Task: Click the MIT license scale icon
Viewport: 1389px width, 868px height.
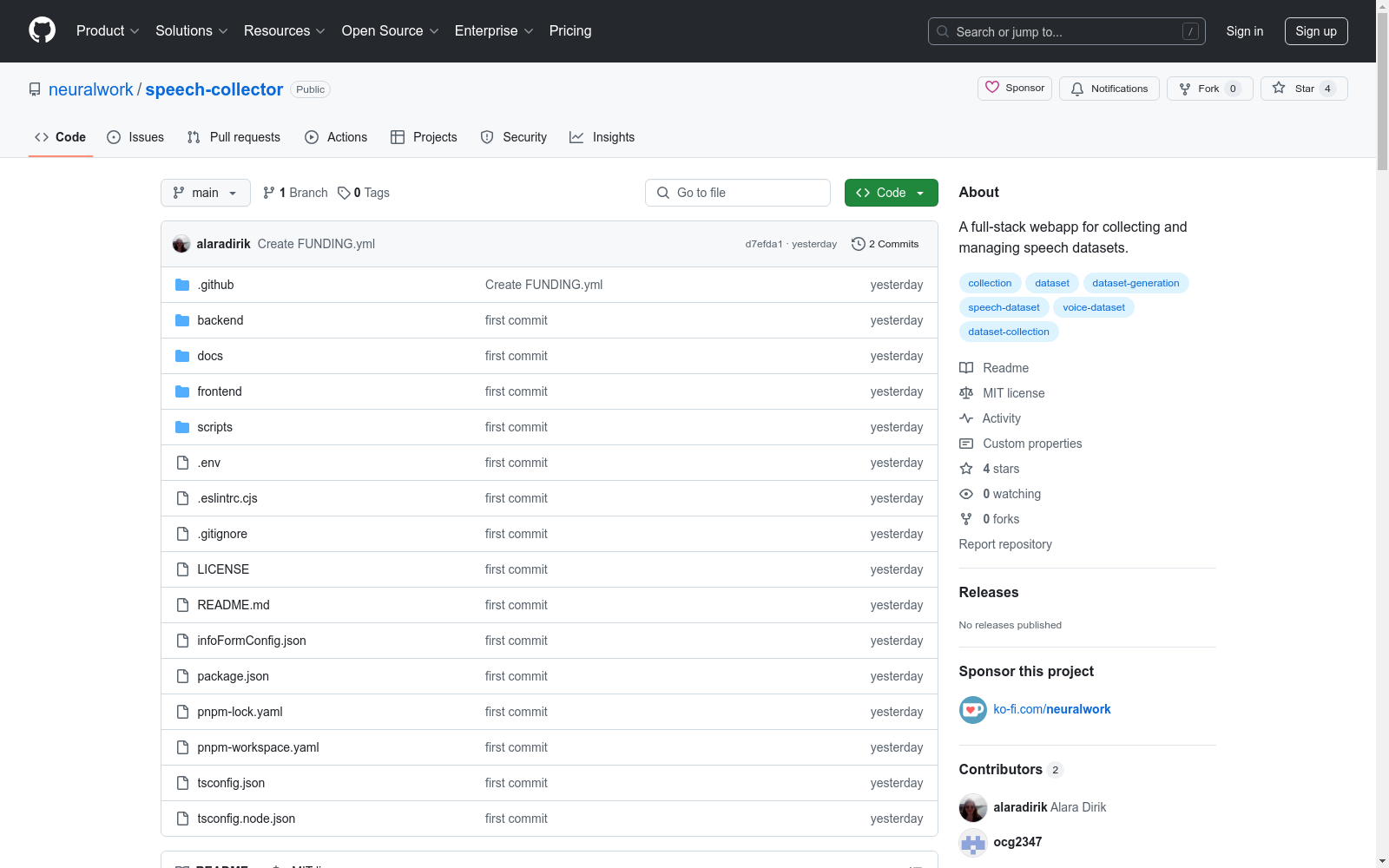Action: 966,393
